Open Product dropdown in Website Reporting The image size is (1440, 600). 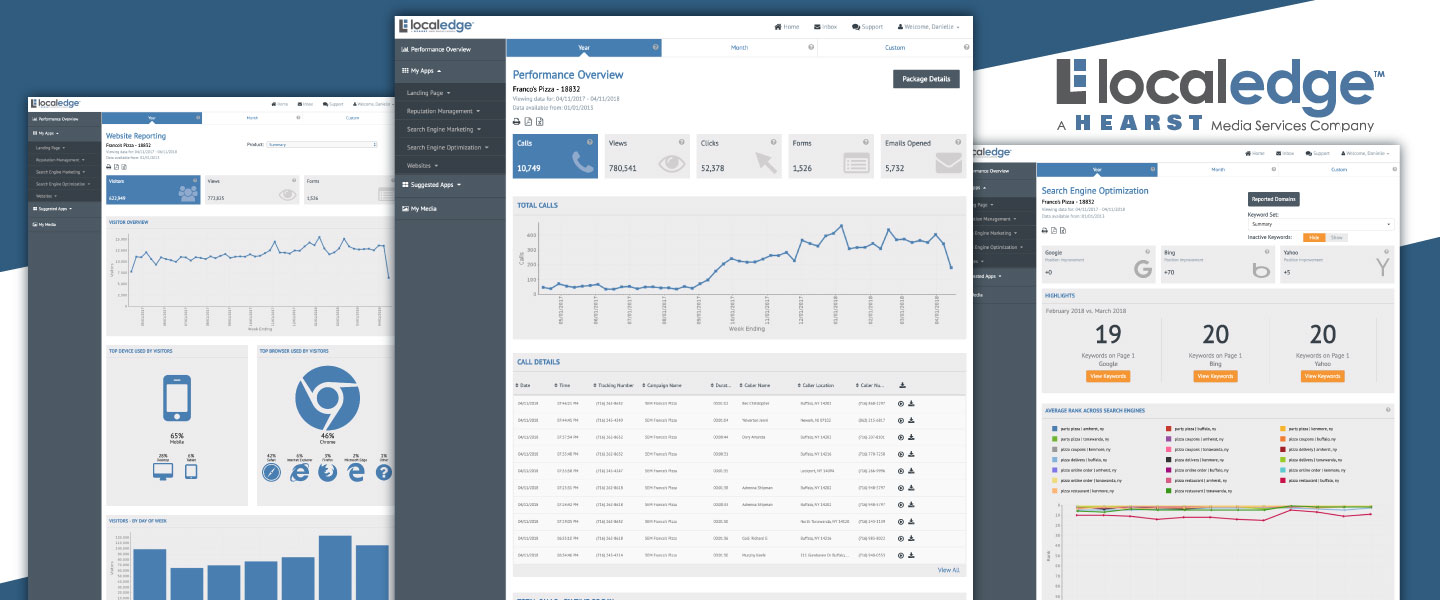(321, 144)
